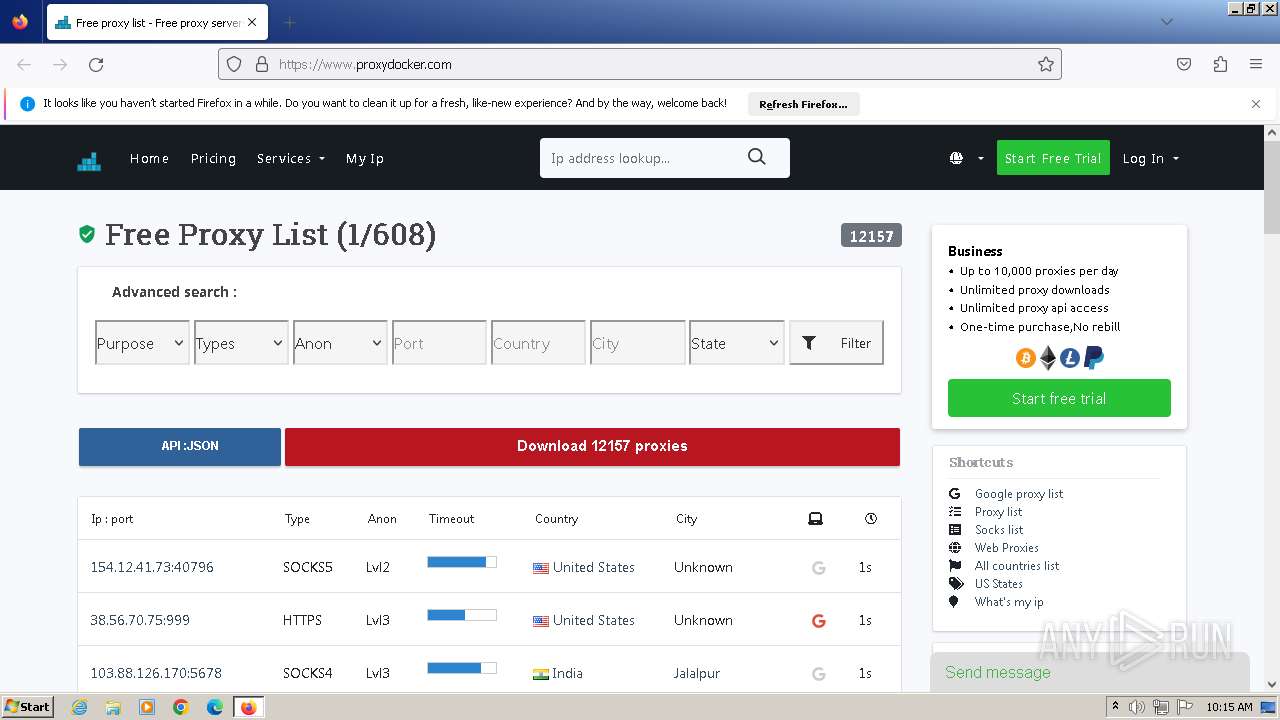Screen dimensions: 1280x720
Task: Expand the language dropdown caret
Action: [x=980, y=158]
